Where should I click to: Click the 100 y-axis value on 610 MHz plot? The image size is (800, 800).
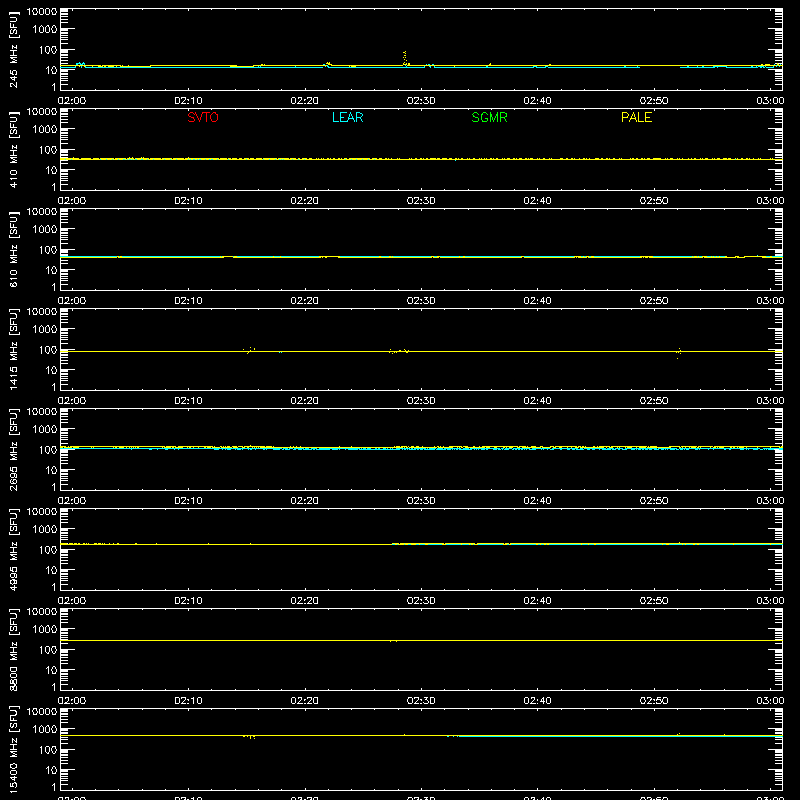point(48,249)
